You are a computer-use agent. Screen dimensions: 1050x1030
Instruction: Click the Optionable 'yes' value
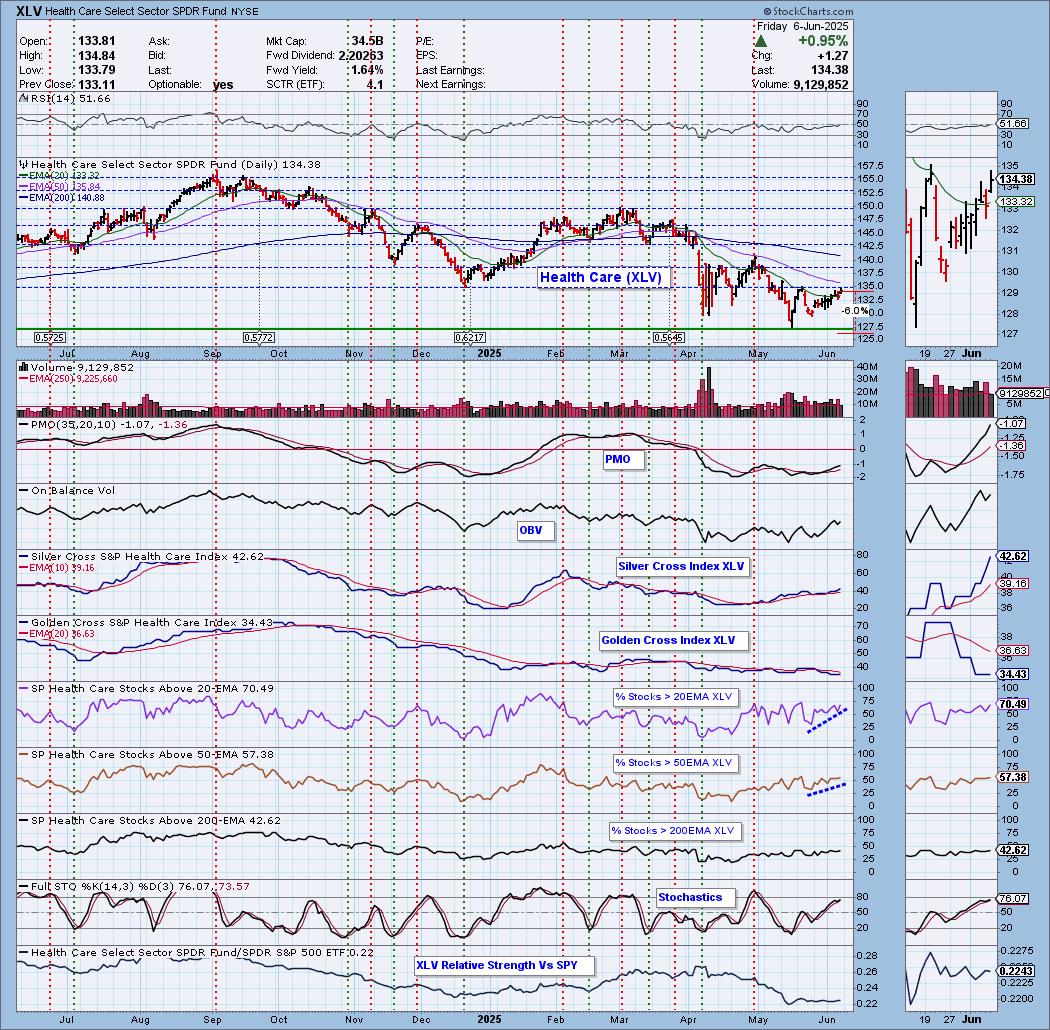(x=223, y=85)
